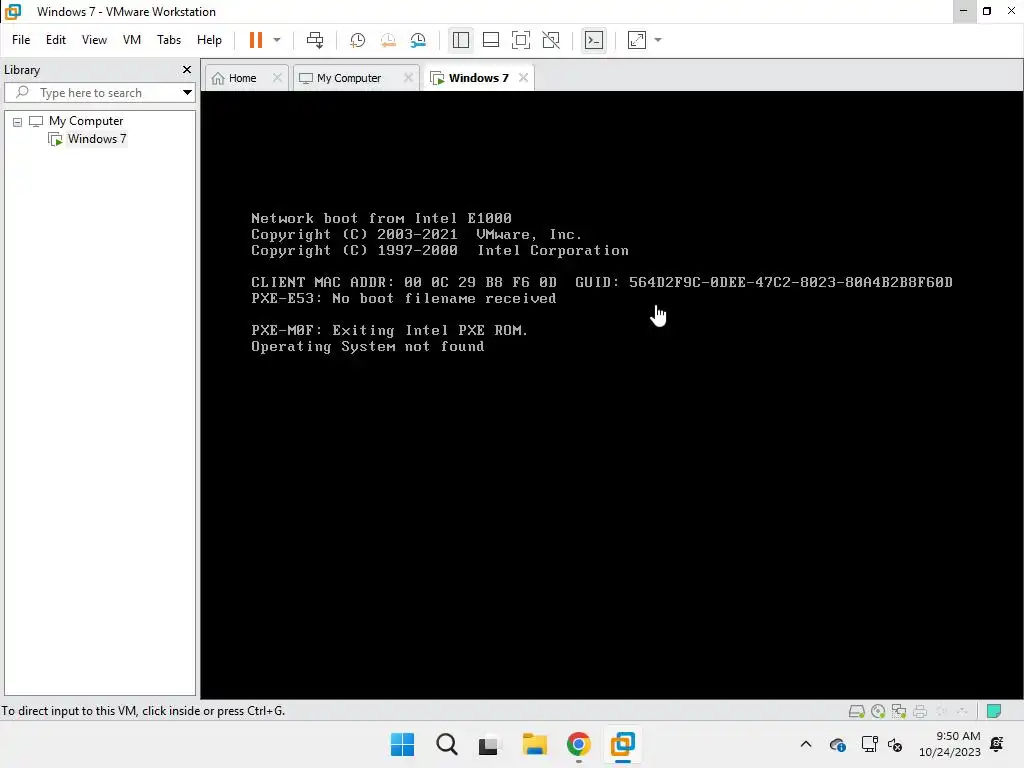Open the clock showing 9:50 AM
The height and width of the screenshot is (768, 1024).
click(x=950, y=744)
